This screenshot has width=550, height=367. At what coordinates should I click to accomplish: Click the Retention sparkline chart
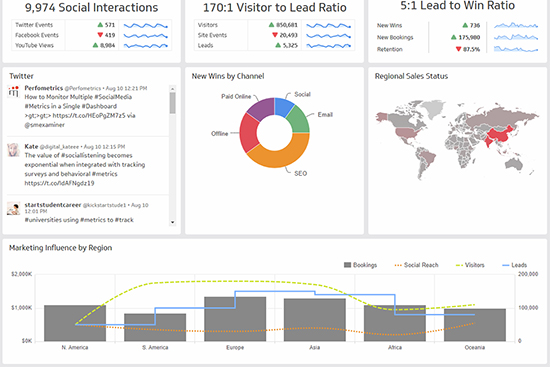pyautogui.click(x=516, y=49)
